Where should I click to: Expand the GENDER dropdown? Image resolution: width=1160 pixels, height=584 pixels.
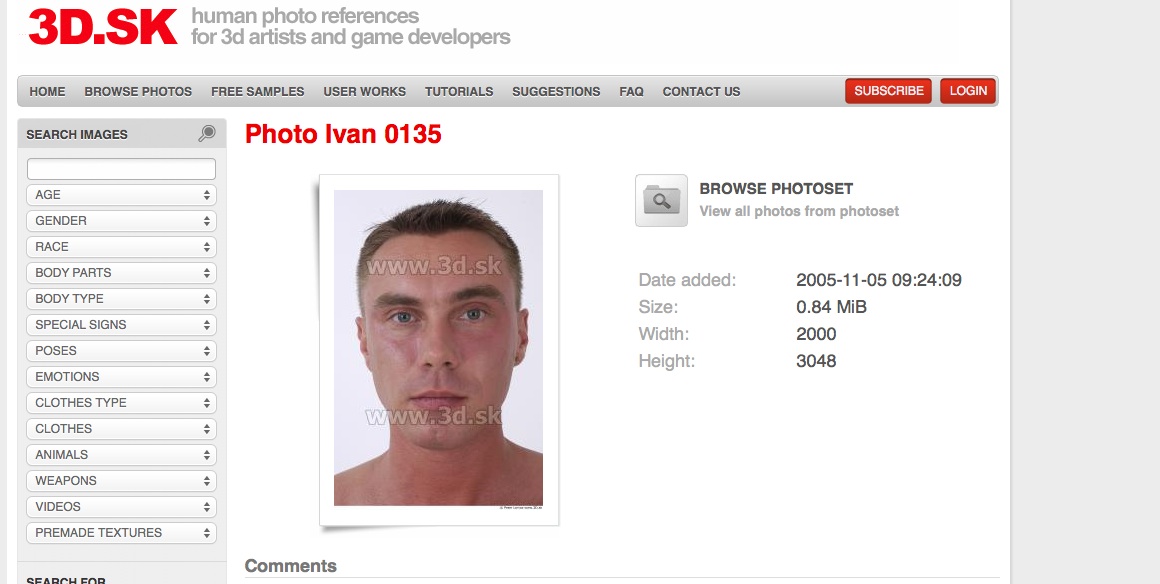[121, 221]
